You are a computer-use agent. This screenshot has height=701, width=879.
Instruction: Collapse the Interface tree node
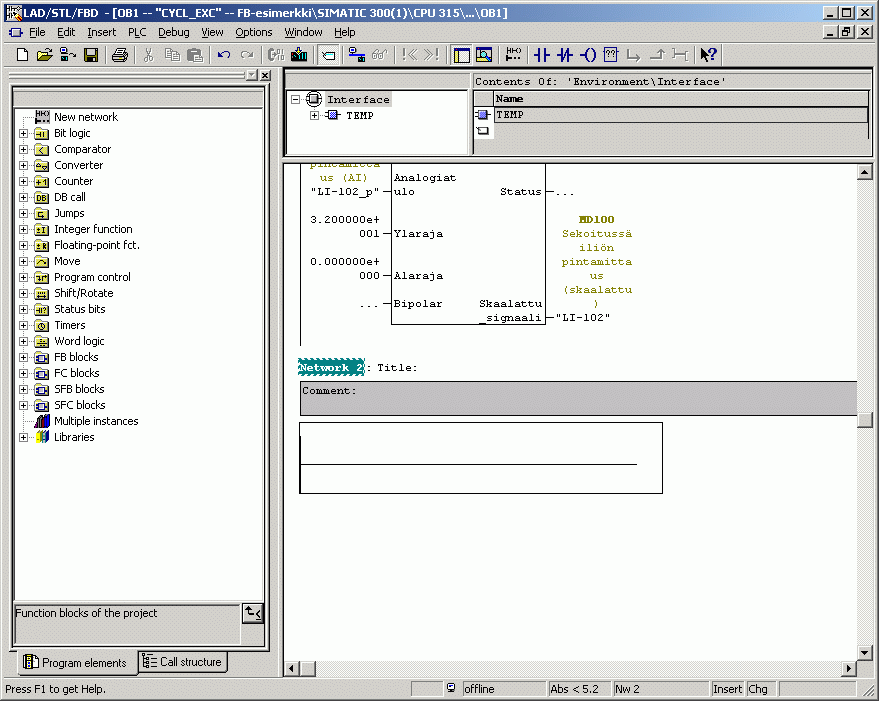pos(295,100)
